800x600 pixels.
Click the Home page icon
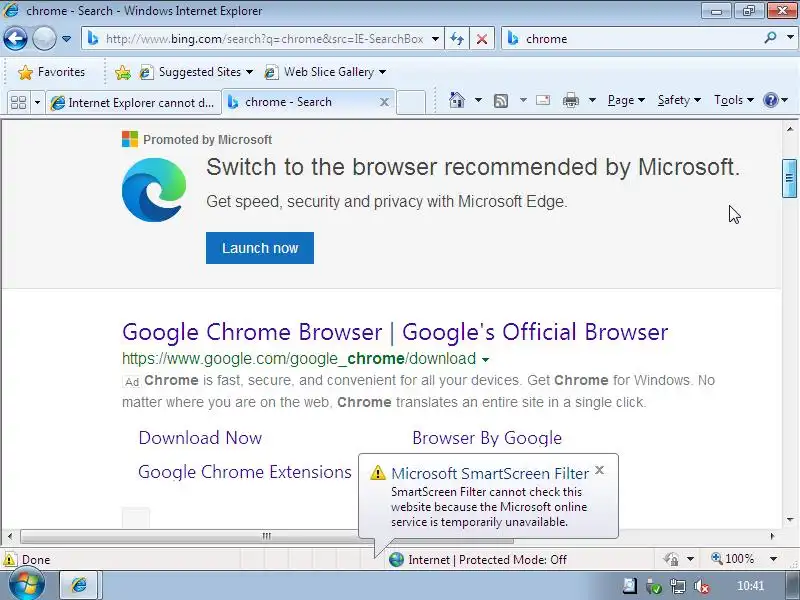[457, 100]
